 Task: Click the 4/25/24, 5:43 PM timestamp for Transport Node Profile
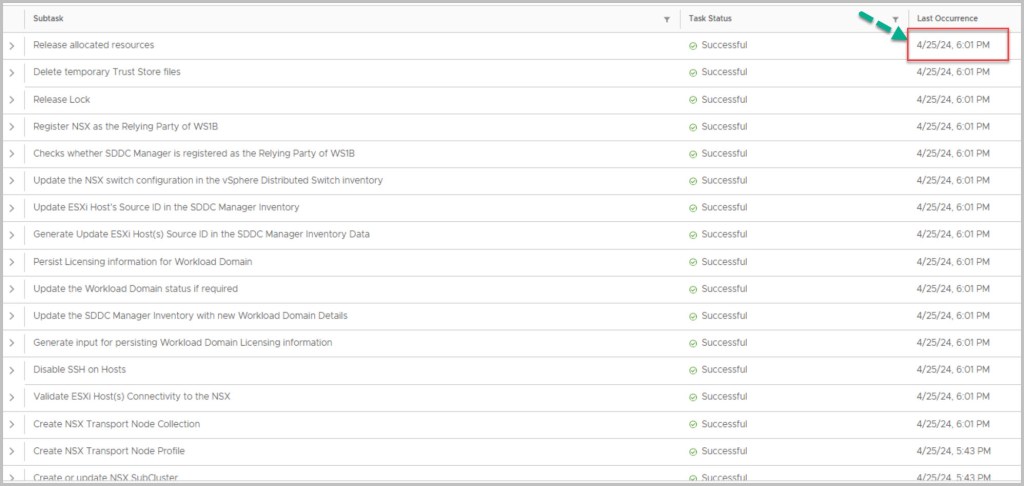tap(953, 451)
